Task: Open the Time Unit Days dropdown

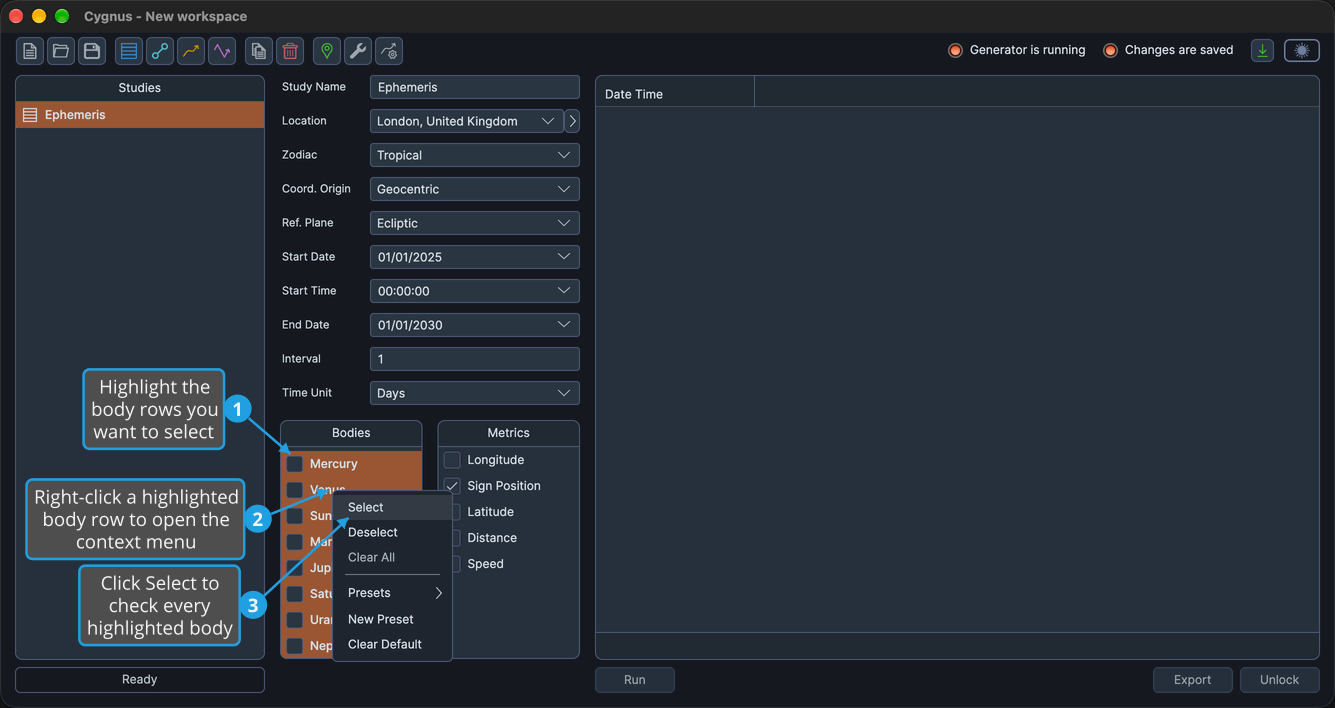Action: pyautogui.click(x=475, y=393)
